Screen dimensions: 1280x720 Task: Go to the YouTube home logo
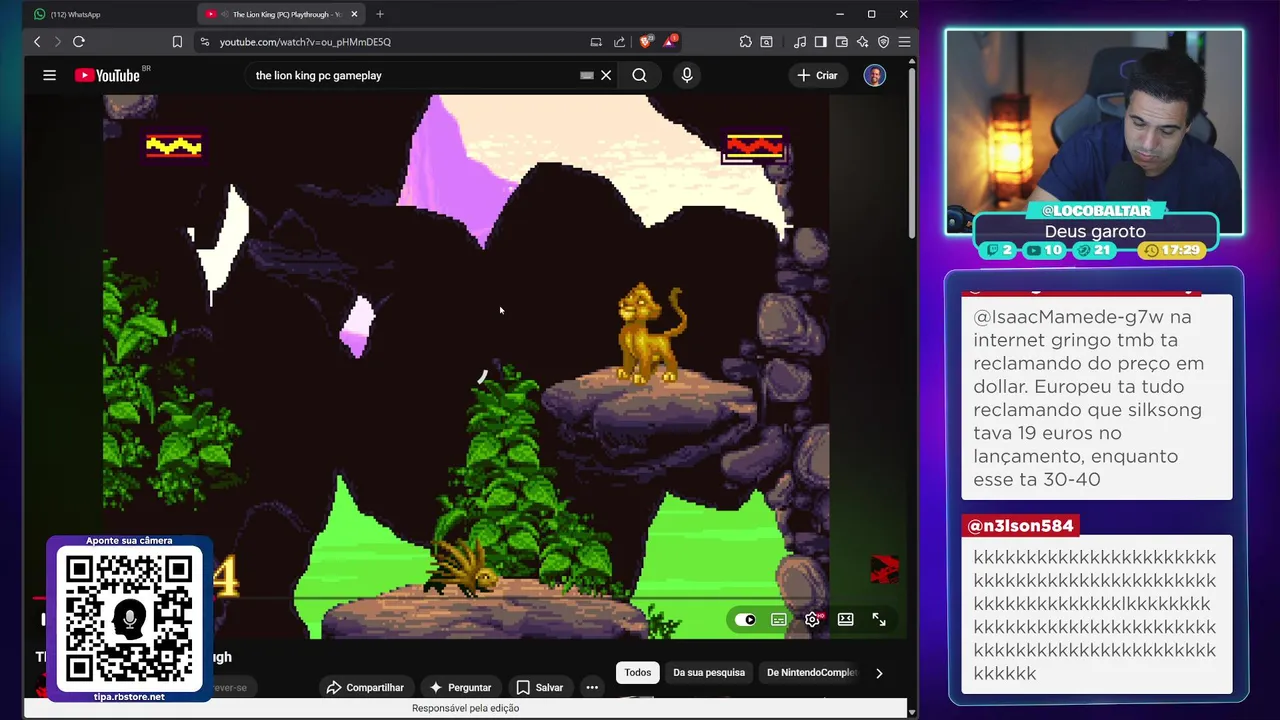pyautogui.click(x=107, y=75)
